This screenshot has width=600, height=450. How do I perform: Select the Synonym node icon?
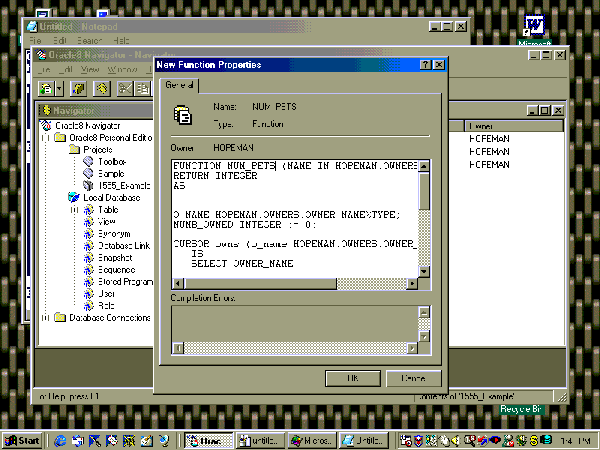coord(89,233)
